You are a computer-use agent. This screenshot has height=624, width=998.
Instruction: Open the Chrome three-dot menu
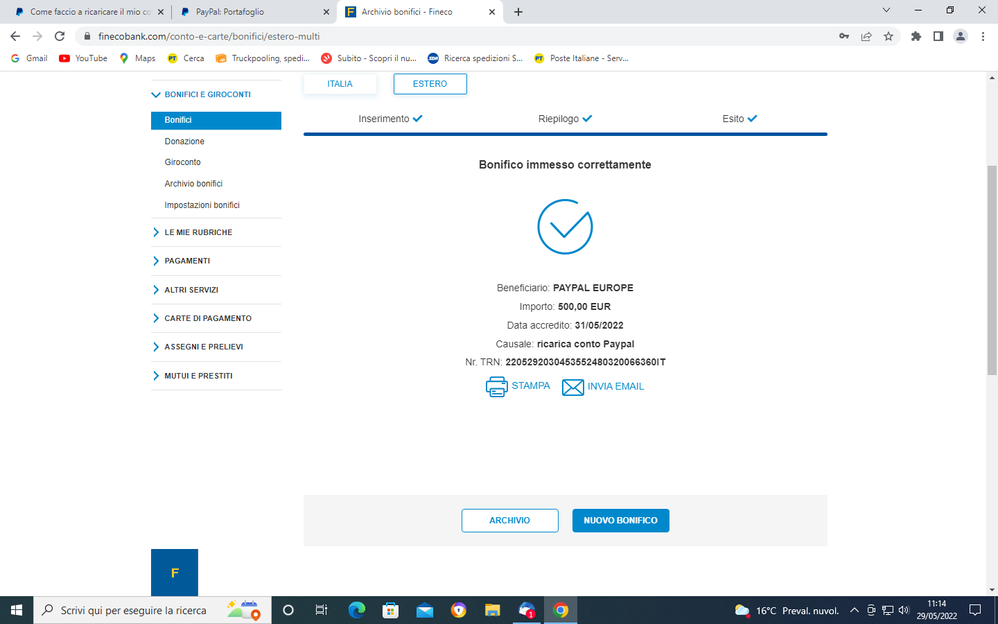click(983, 36)
